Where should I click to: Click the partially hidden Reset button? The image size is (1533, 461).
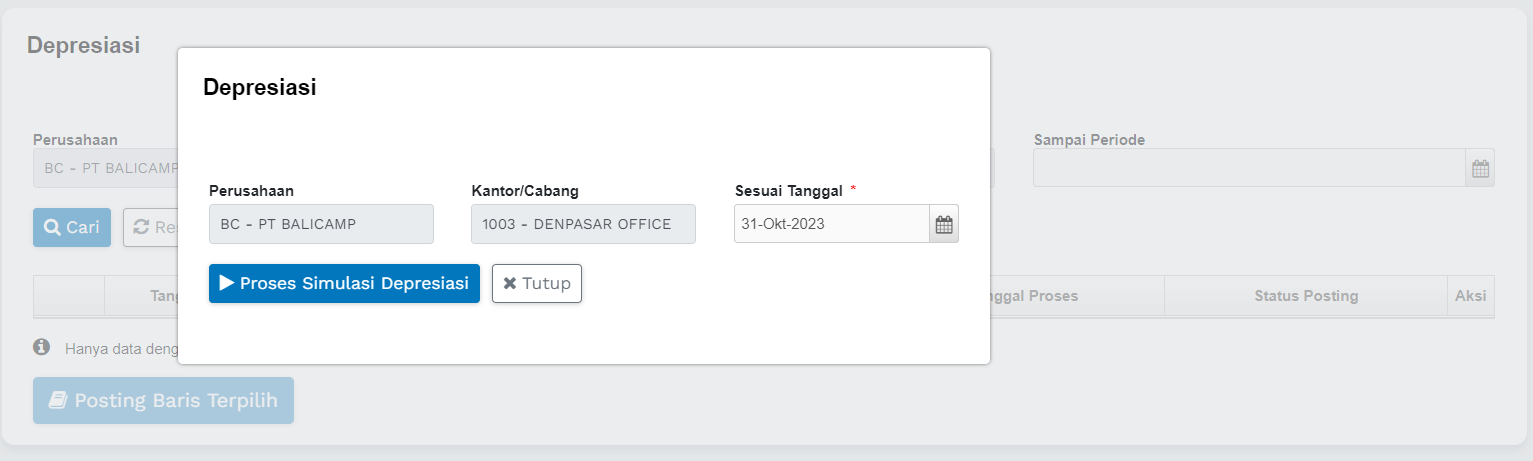150,227
